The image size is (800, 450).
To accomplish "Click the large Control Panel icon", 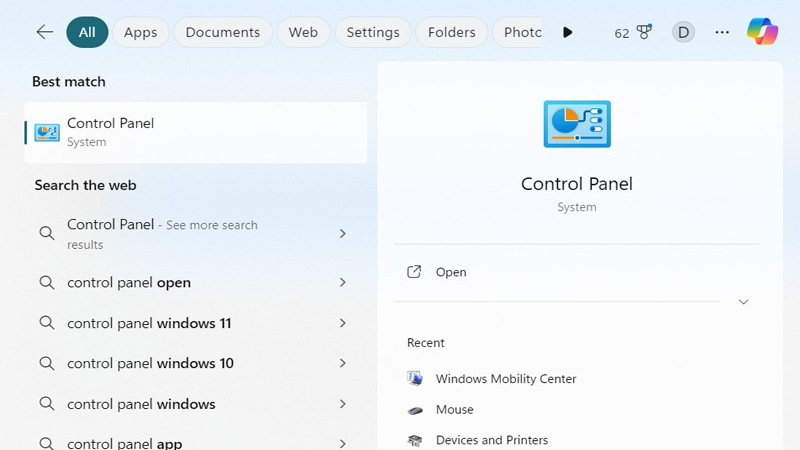I will [577, 125].
